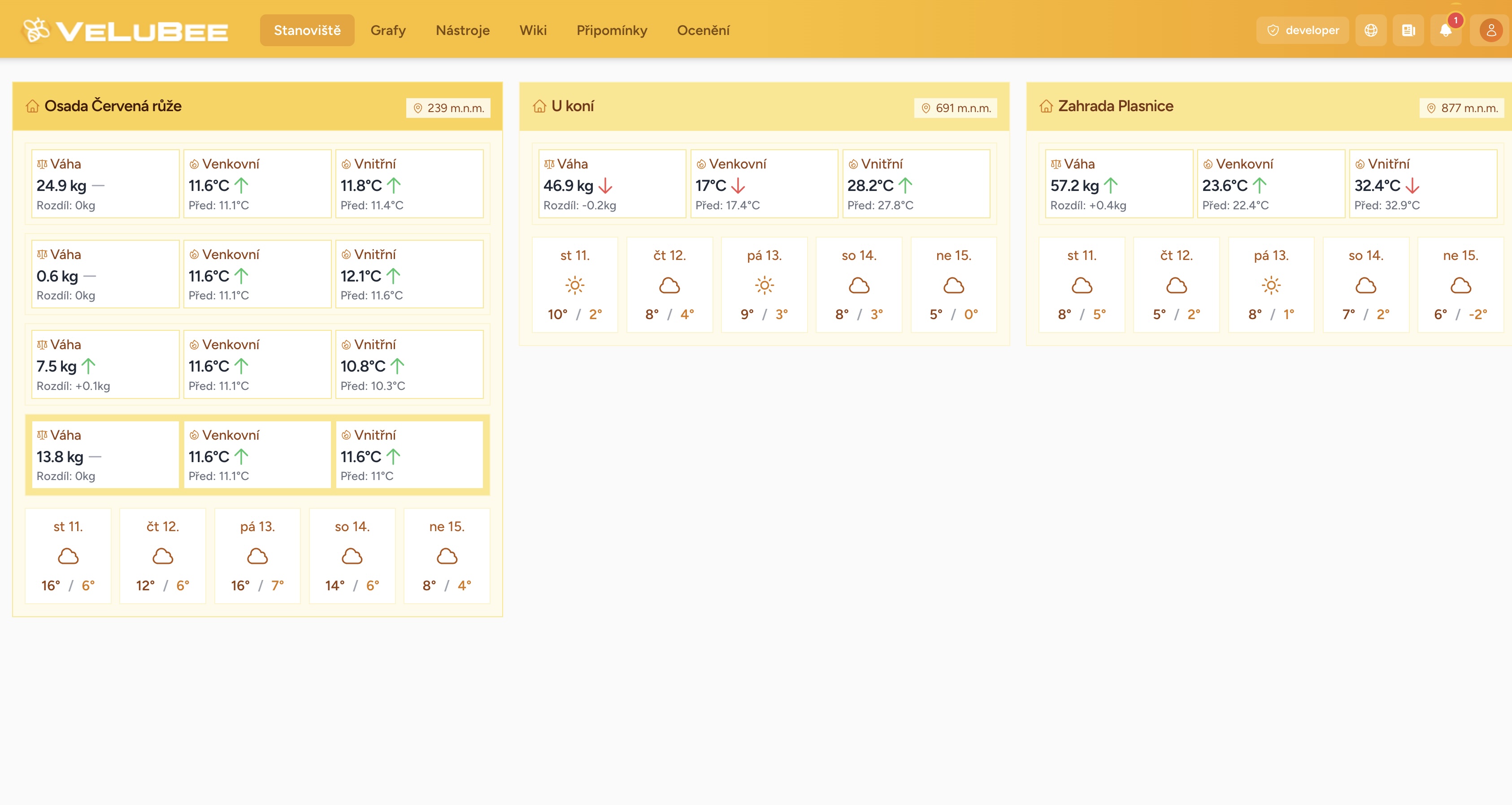Switch to the Grafy tab

pyautogui.click(x=388, y=30)
